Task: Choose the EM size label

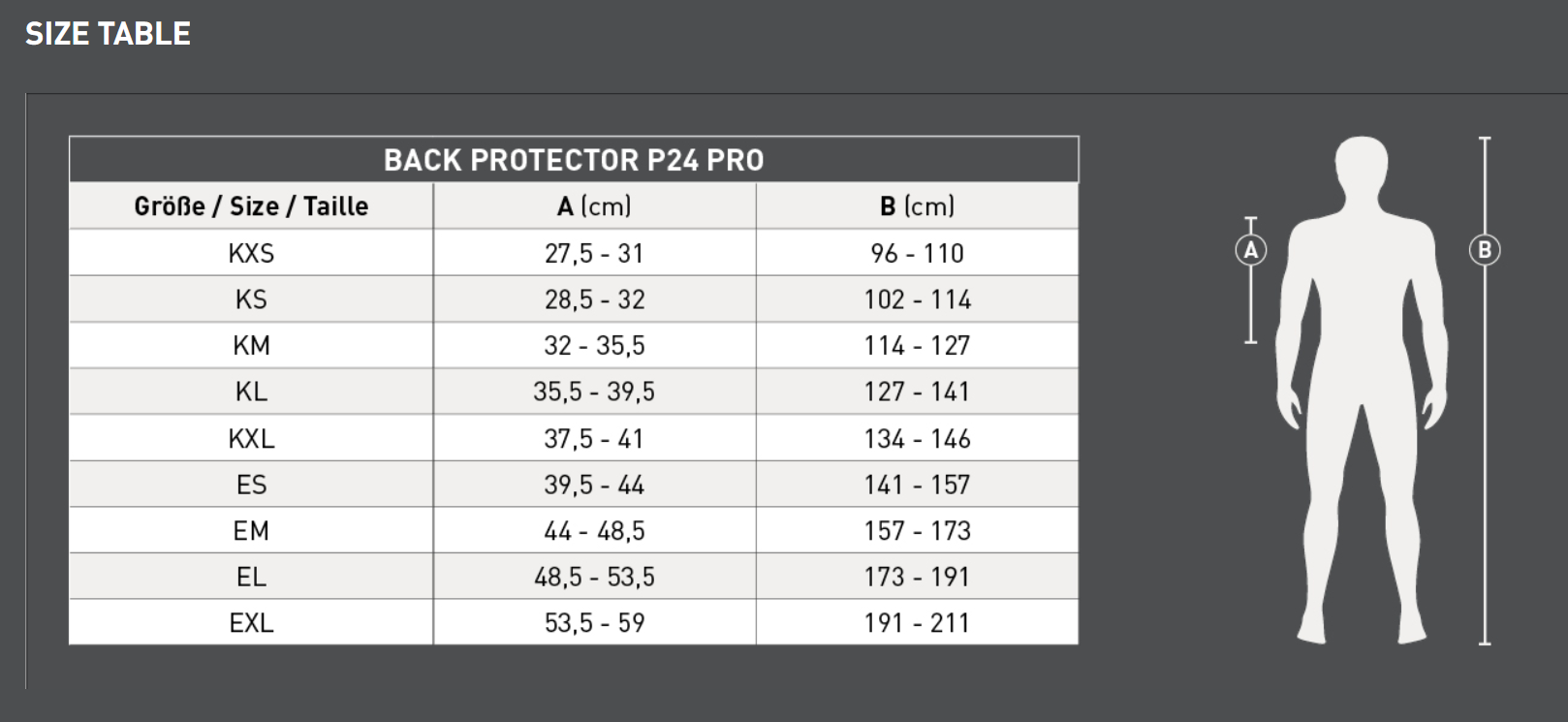Action: 251,531
